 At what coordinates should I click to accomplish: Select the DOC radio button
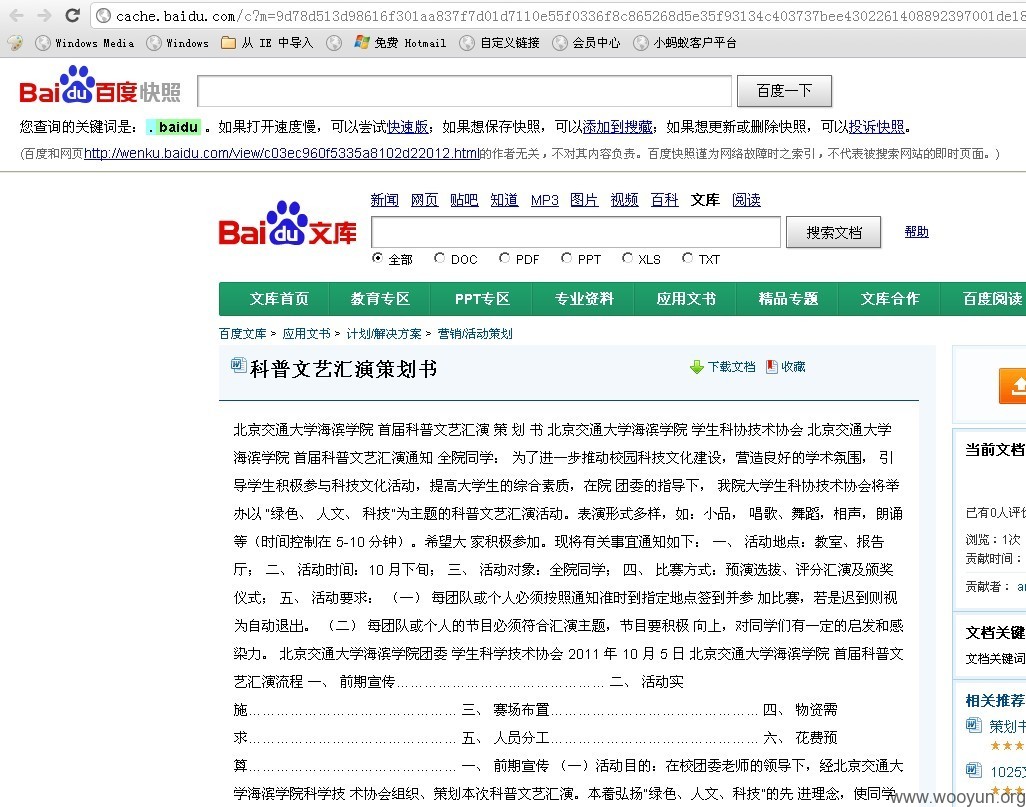[x=440, y=259]
